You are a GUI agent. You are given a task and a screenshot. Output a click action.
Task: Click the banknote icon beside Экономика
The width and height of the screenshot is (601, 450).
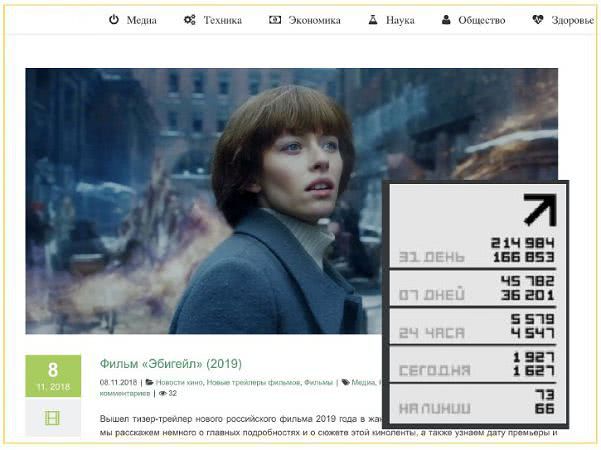[x=275, y=19]
